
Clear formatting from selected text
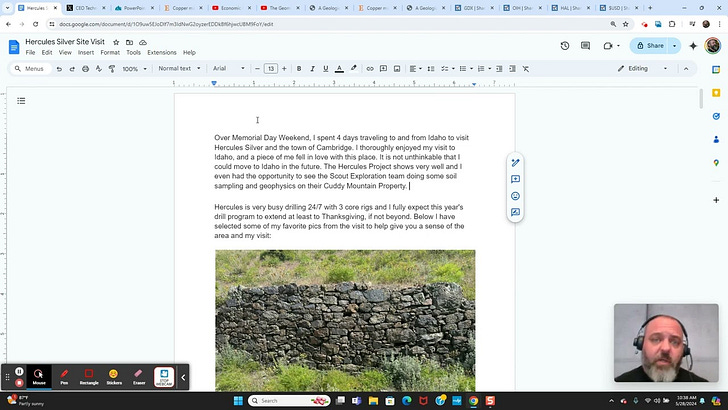click(x=526, y=69)
